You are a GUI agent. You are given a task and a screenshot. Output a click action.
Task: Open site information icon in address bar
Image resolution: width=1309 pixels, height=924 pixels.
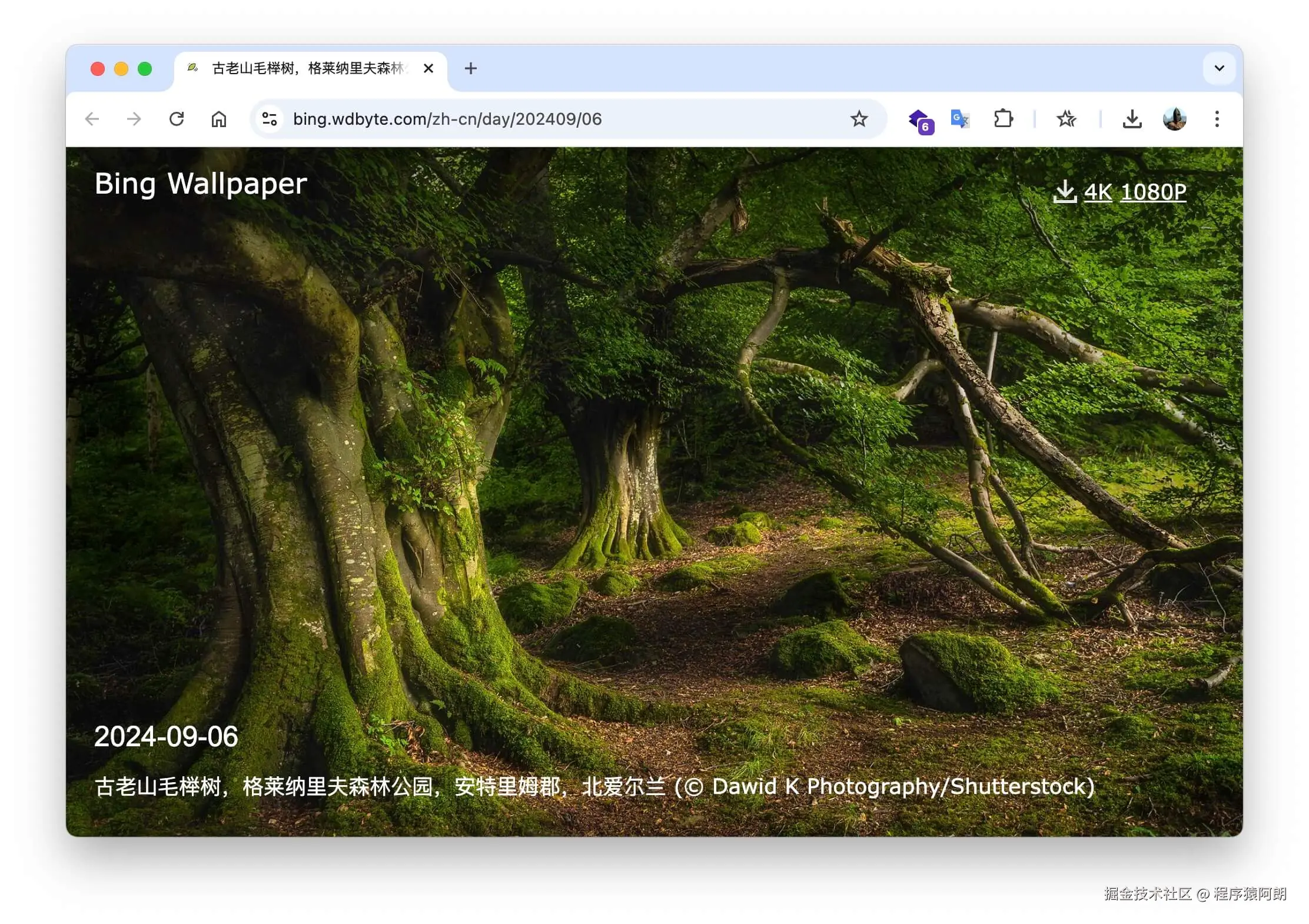270,119
